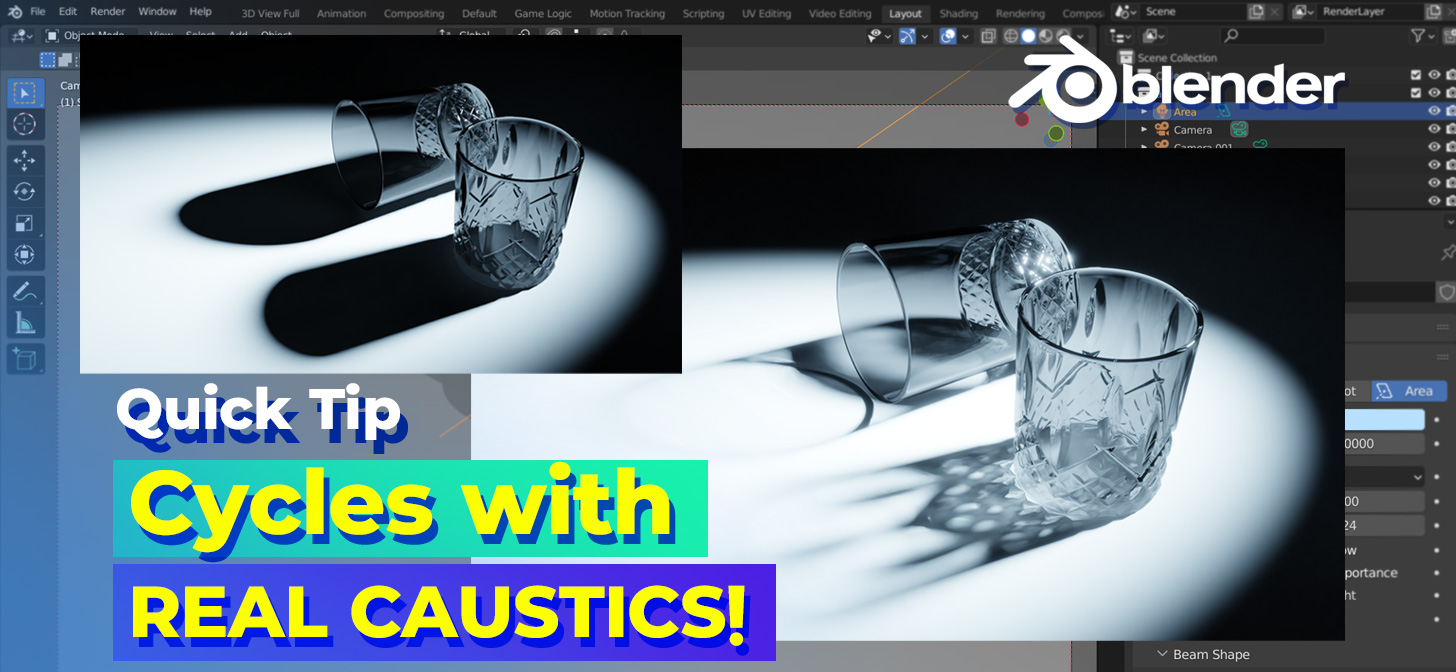Click the Scene Collection icon in outliner
Screen dimensions: 1456x672
(1127, 58)
